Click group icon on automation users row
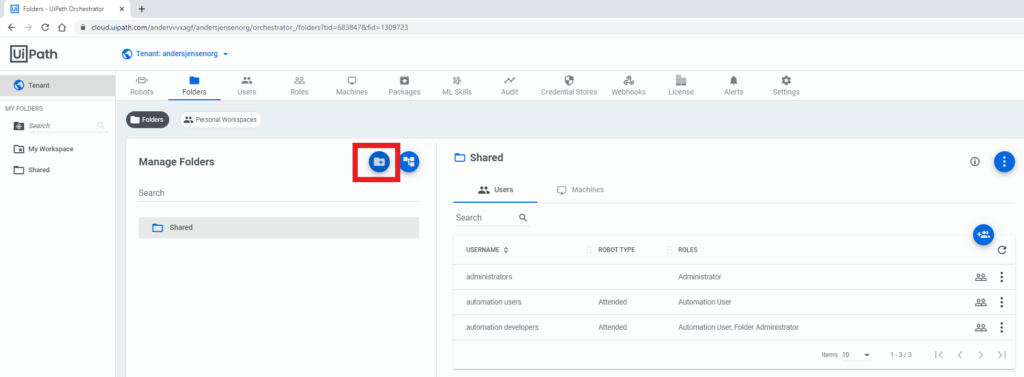Screen dimensions: 1024x377 980,303
